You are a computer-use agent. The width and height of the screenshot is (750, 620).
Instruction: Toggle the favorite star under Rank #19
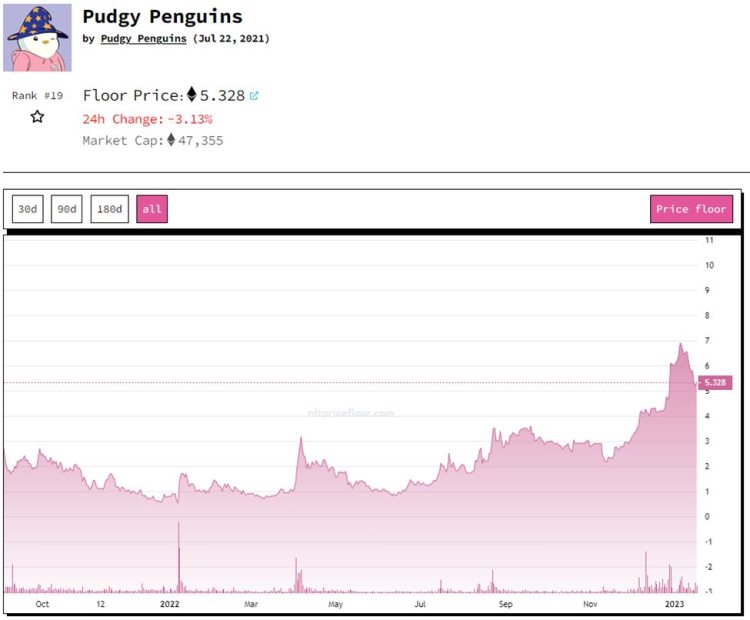(x=37, y=117)
